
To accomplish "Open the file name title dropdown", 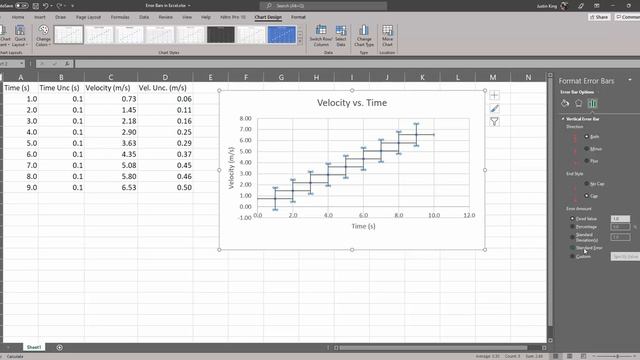I will pyautogui.click(x=189, y=6).
